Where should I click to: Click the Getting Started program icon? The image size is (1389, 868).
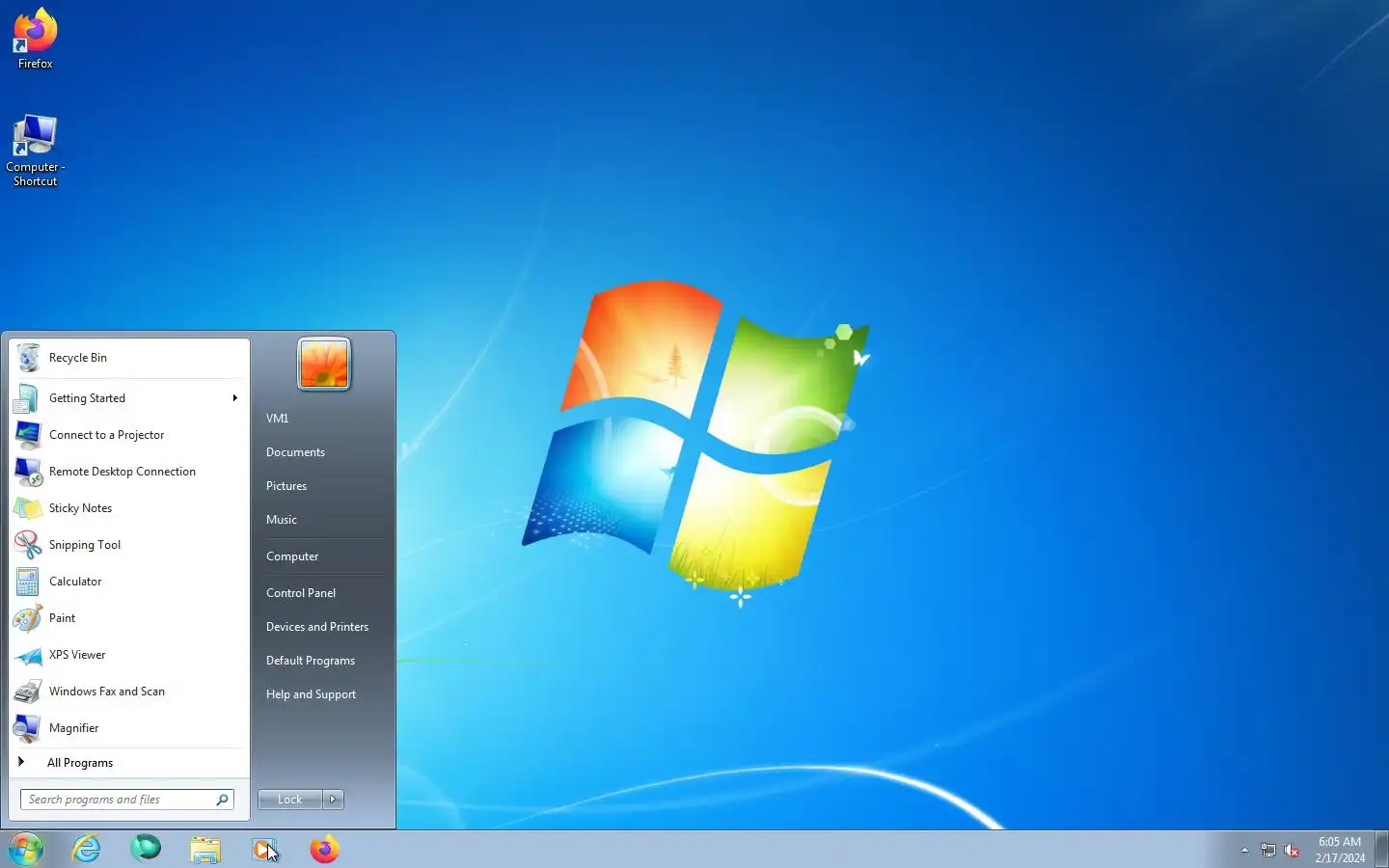pos(28,398)
